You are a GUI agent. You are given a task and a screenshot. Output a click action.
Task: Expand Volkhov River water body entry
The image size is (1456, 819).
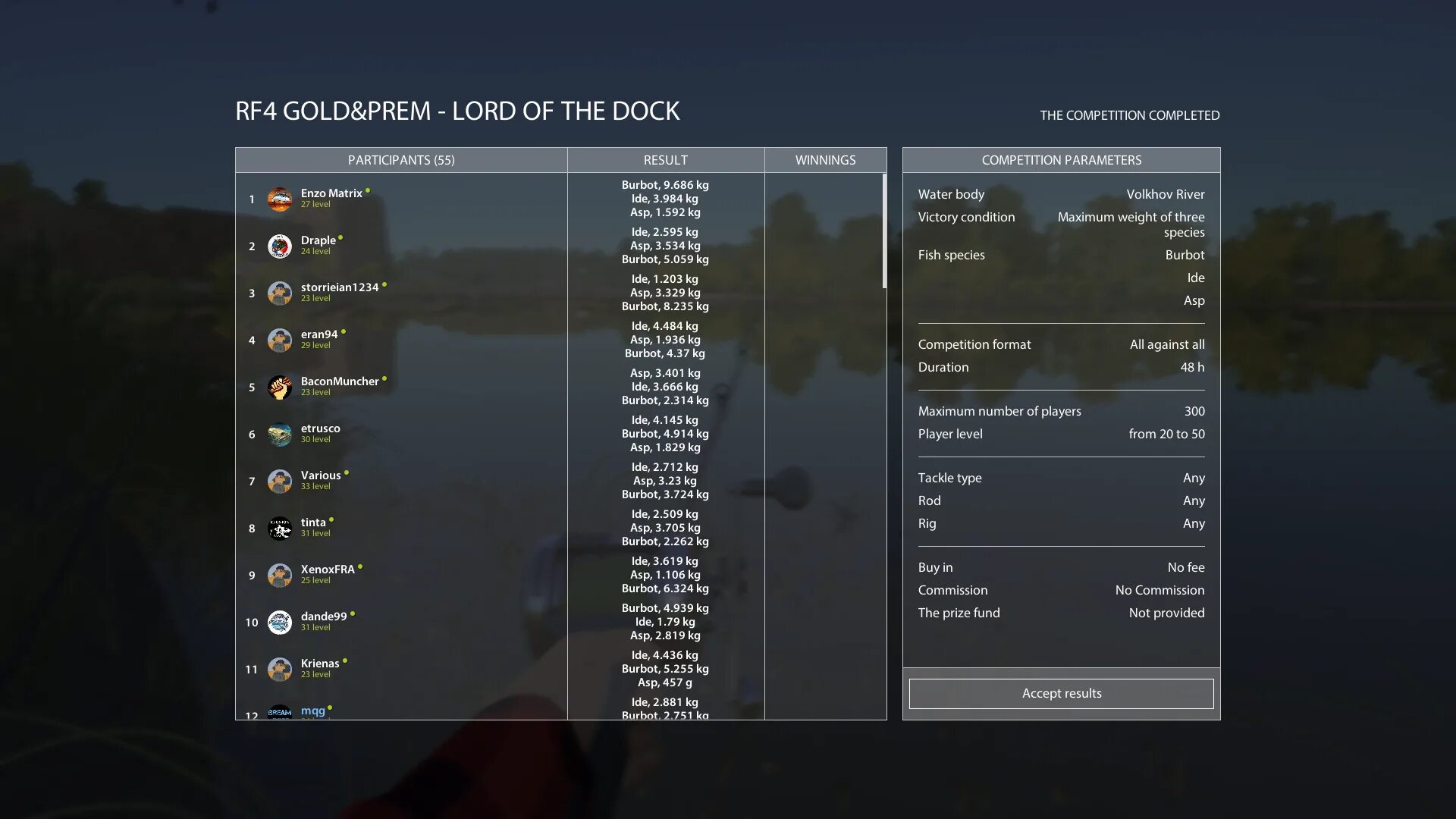(1163, 193)
